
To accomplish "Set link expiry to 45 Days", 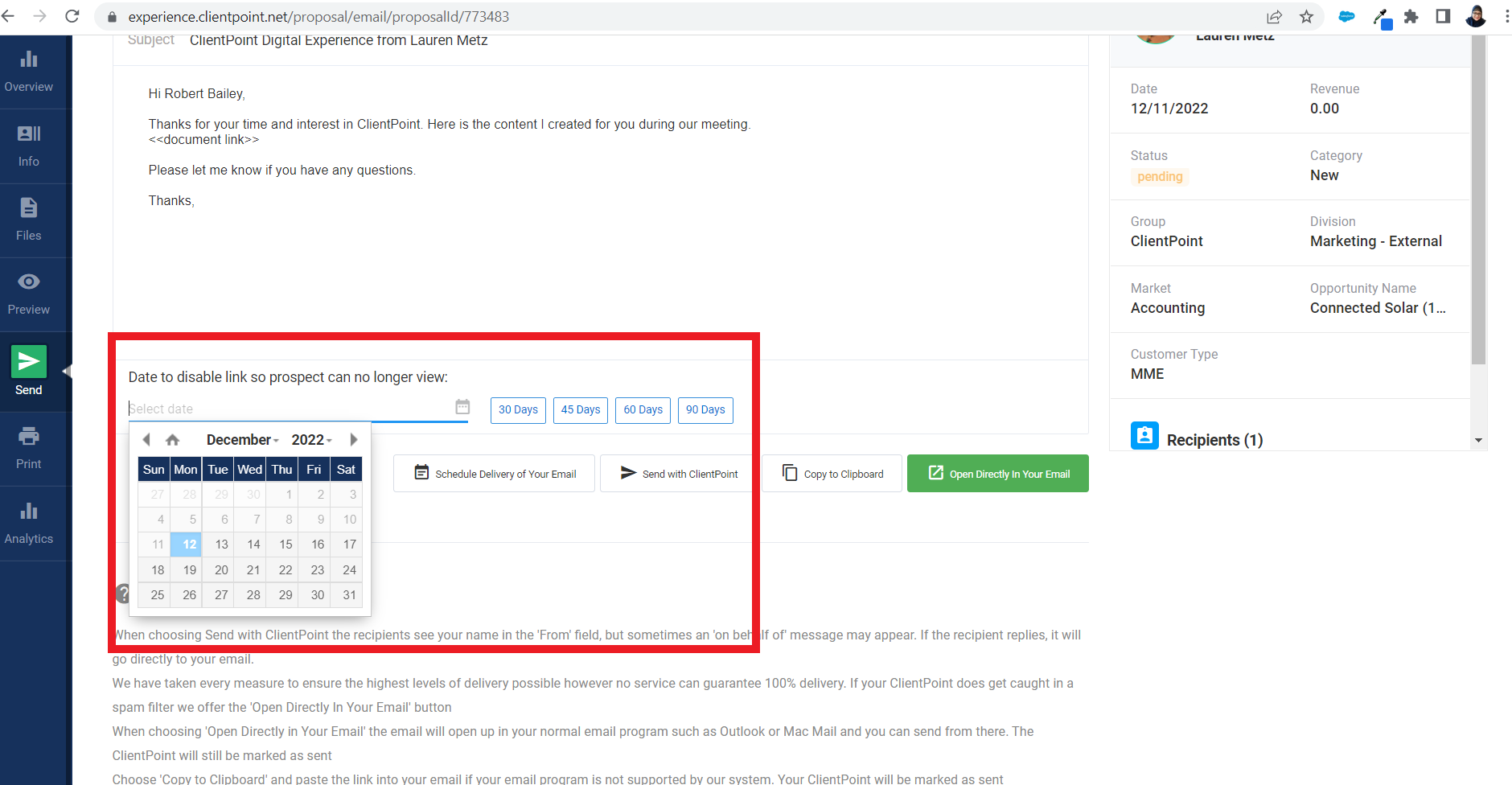I will pyautogui.click(x=581, y=410).
